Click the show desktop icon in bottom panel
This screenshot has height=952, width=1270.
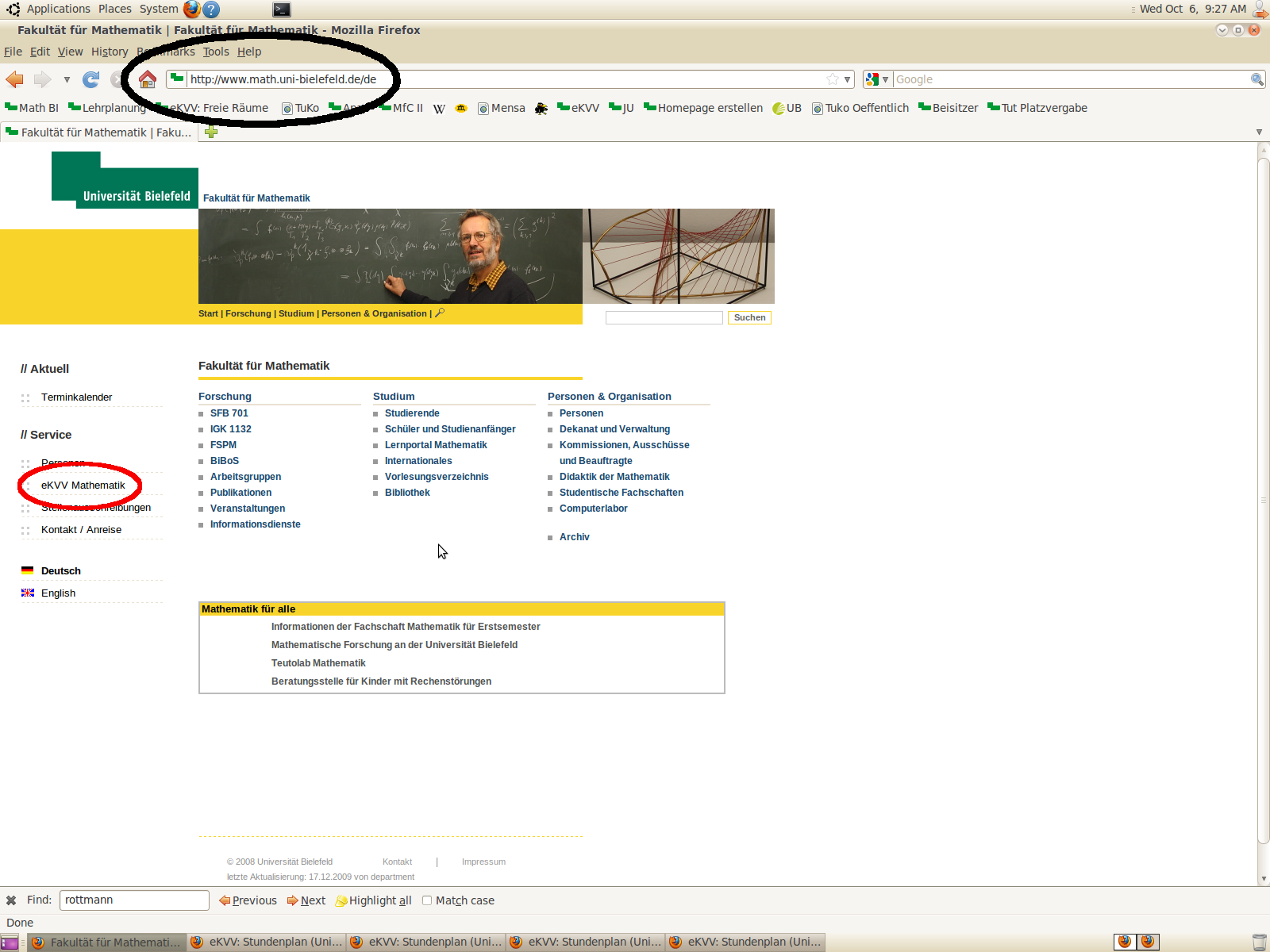[10, 942]
